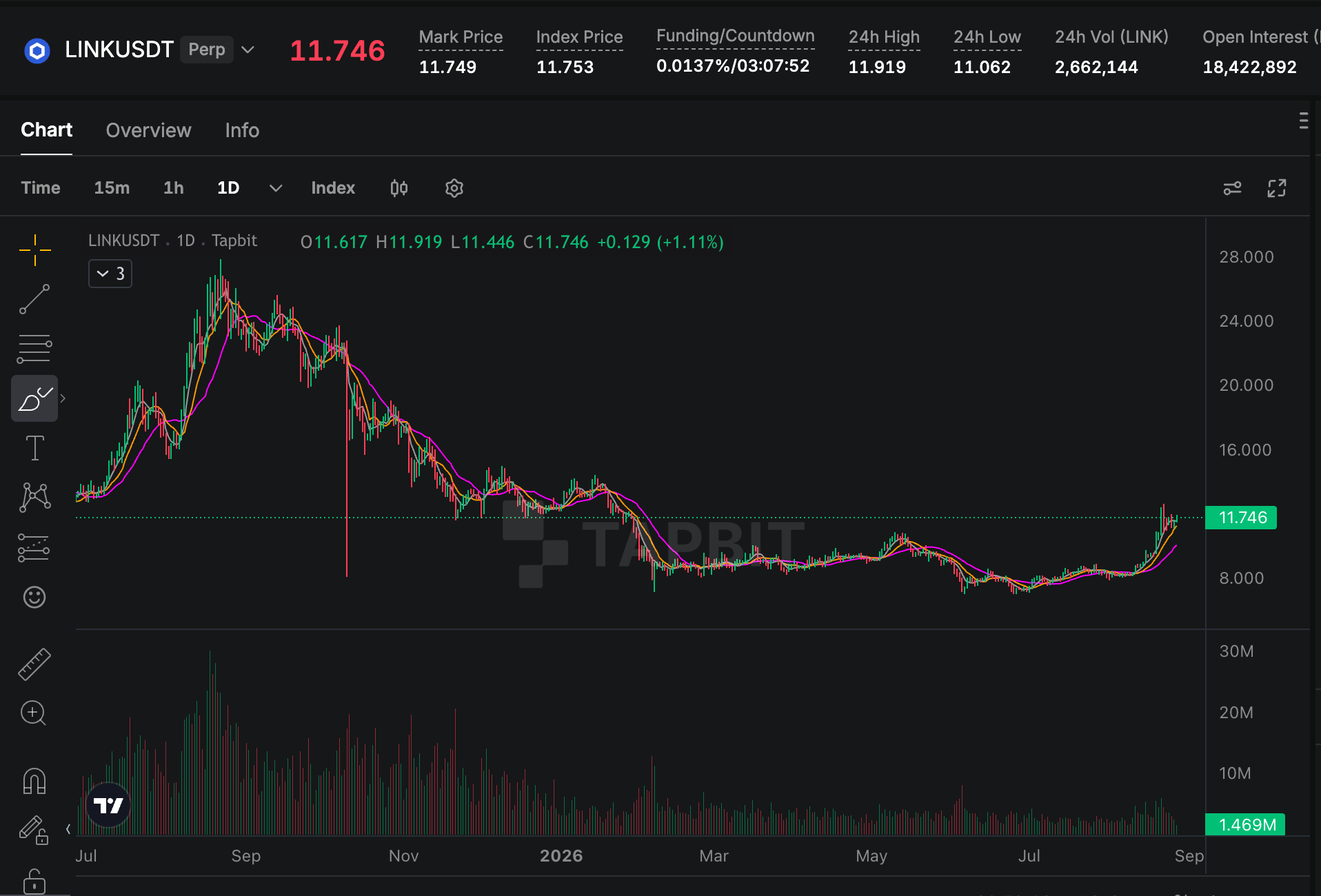Click the Perp contract label
The width and height of the screenshot is (1321, 896).
[207, 50]
